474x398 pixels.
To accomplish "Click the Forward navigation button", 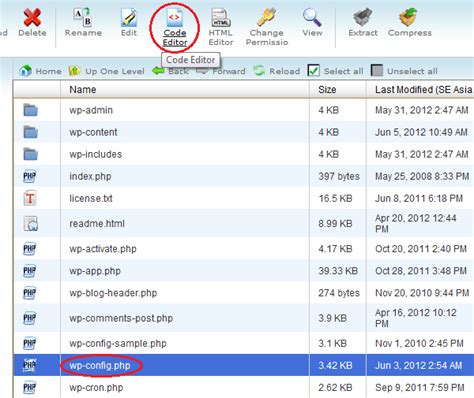I will click(x=221, y=71).
